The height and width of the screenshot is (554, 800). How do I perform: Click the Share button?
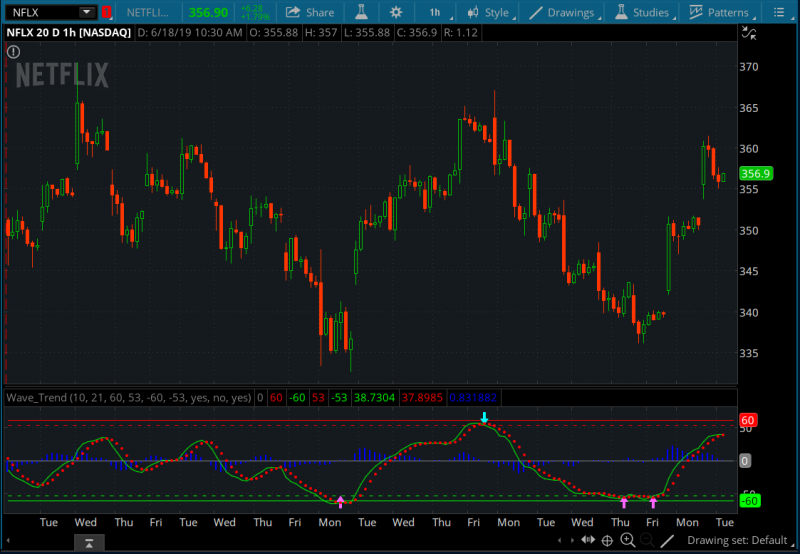[310, 12]
